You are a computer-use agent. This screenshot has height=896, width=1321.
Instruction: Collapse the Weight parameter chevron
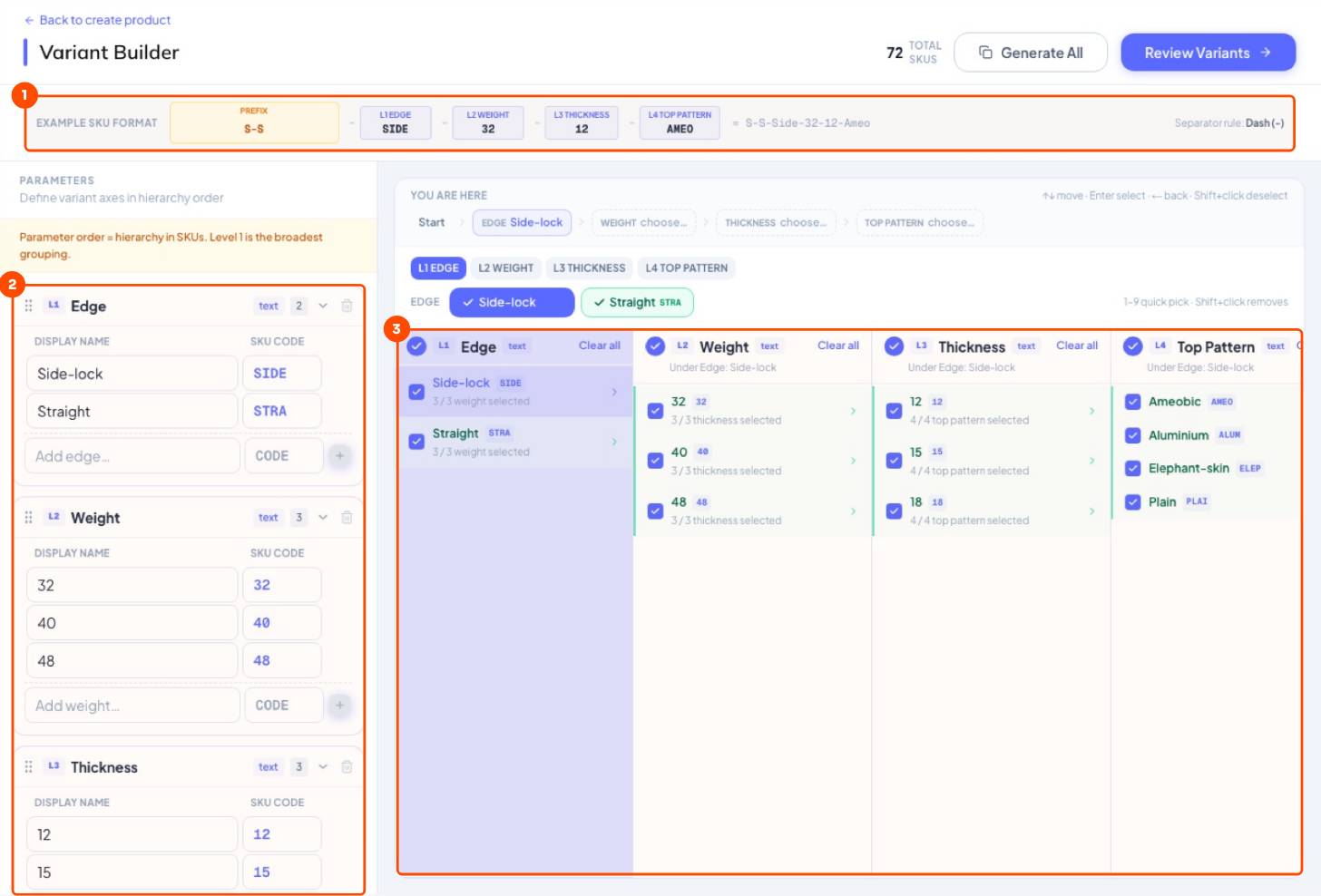(323, 517)
